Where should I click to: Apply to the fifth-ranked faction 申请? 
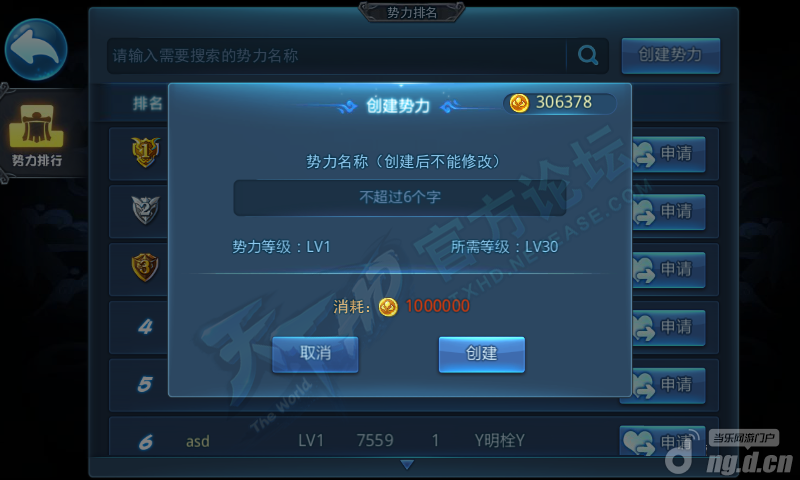click(669, 385)
